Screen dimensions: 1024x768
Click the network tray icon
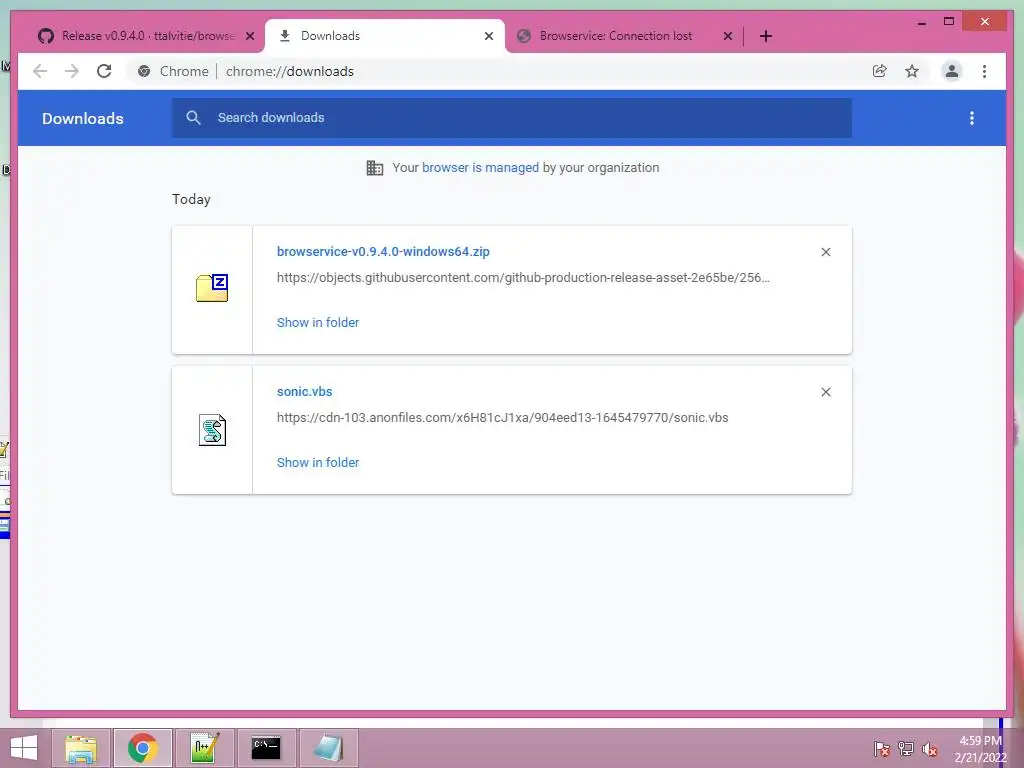click(906, 749)
